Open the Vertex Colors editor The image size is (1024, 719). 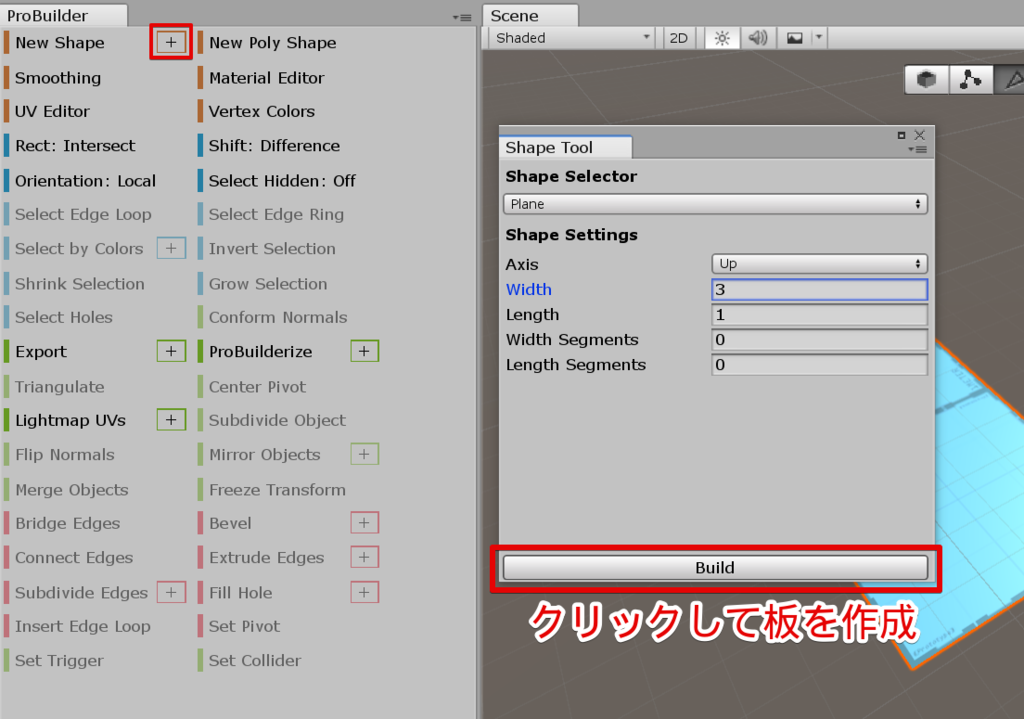262,112
